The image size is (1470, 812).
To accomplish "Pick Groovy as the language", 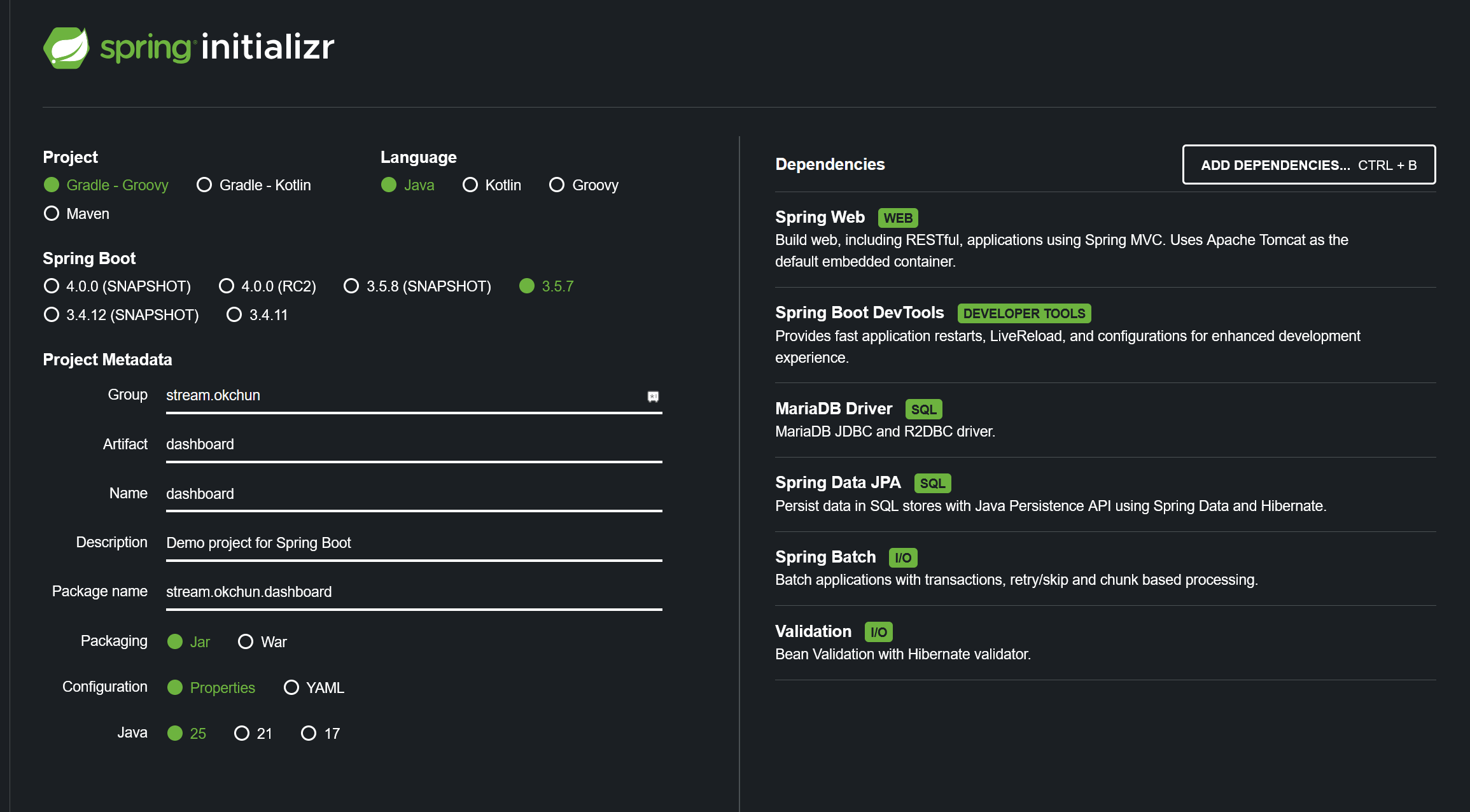I will pyautogui.click(x=557, y=185).
